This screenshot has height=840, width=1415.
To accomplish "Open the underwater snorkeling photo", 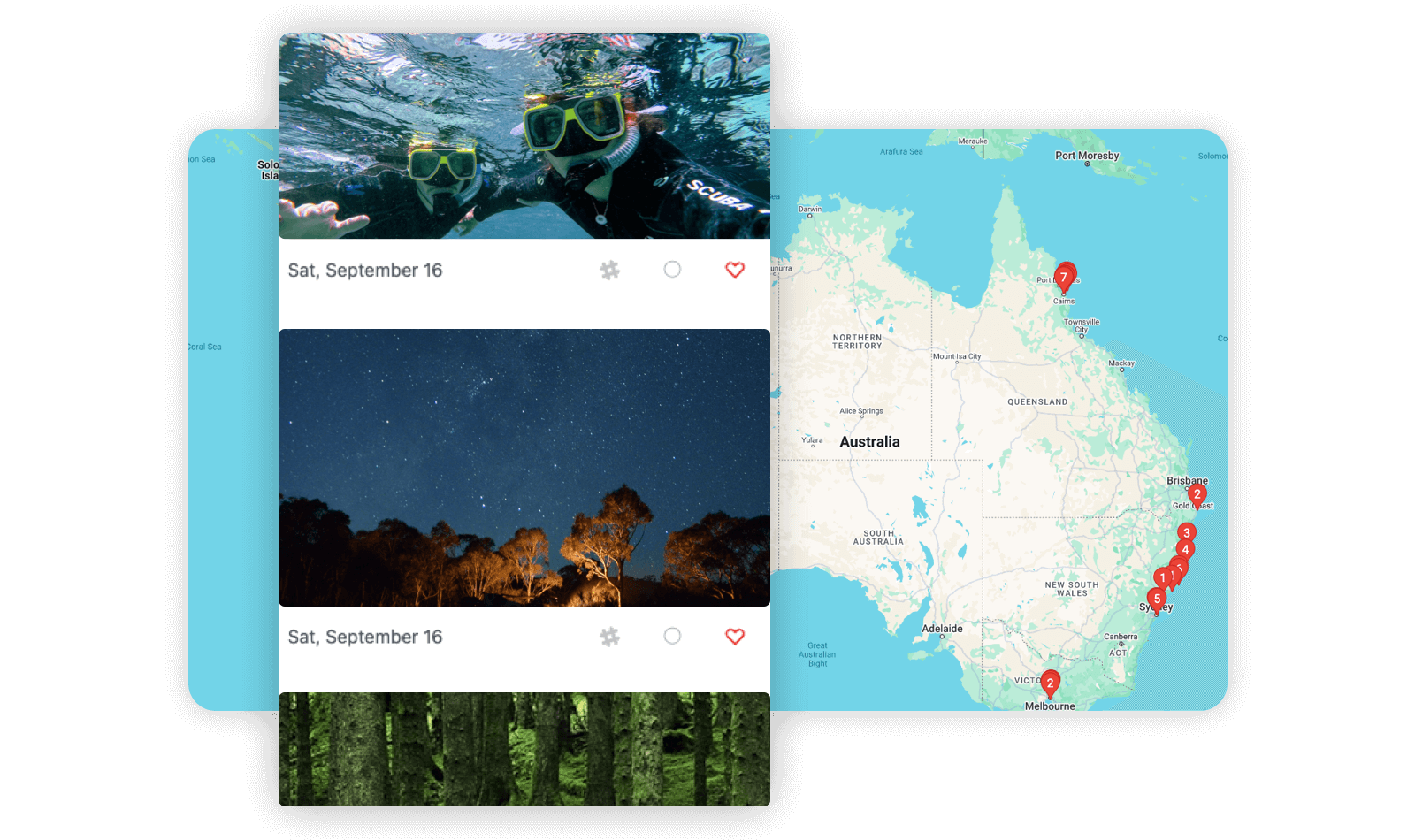I will [x=524, y=136].
